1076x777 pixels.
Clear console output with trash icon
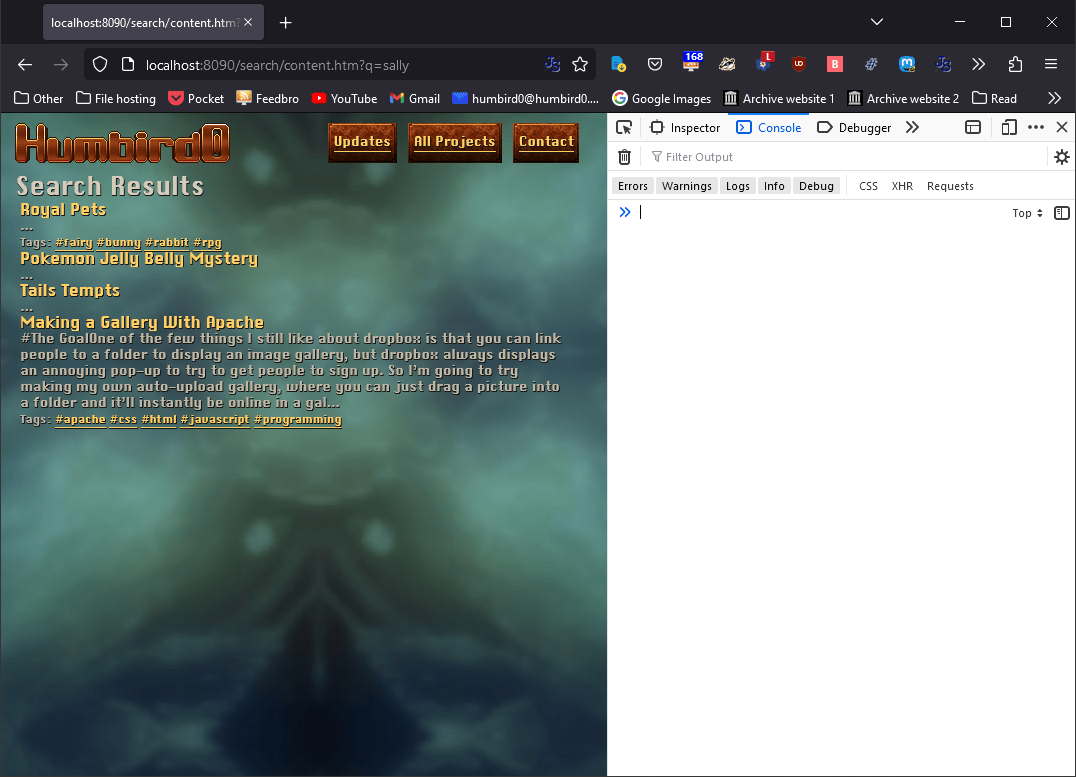pos(624,157)
